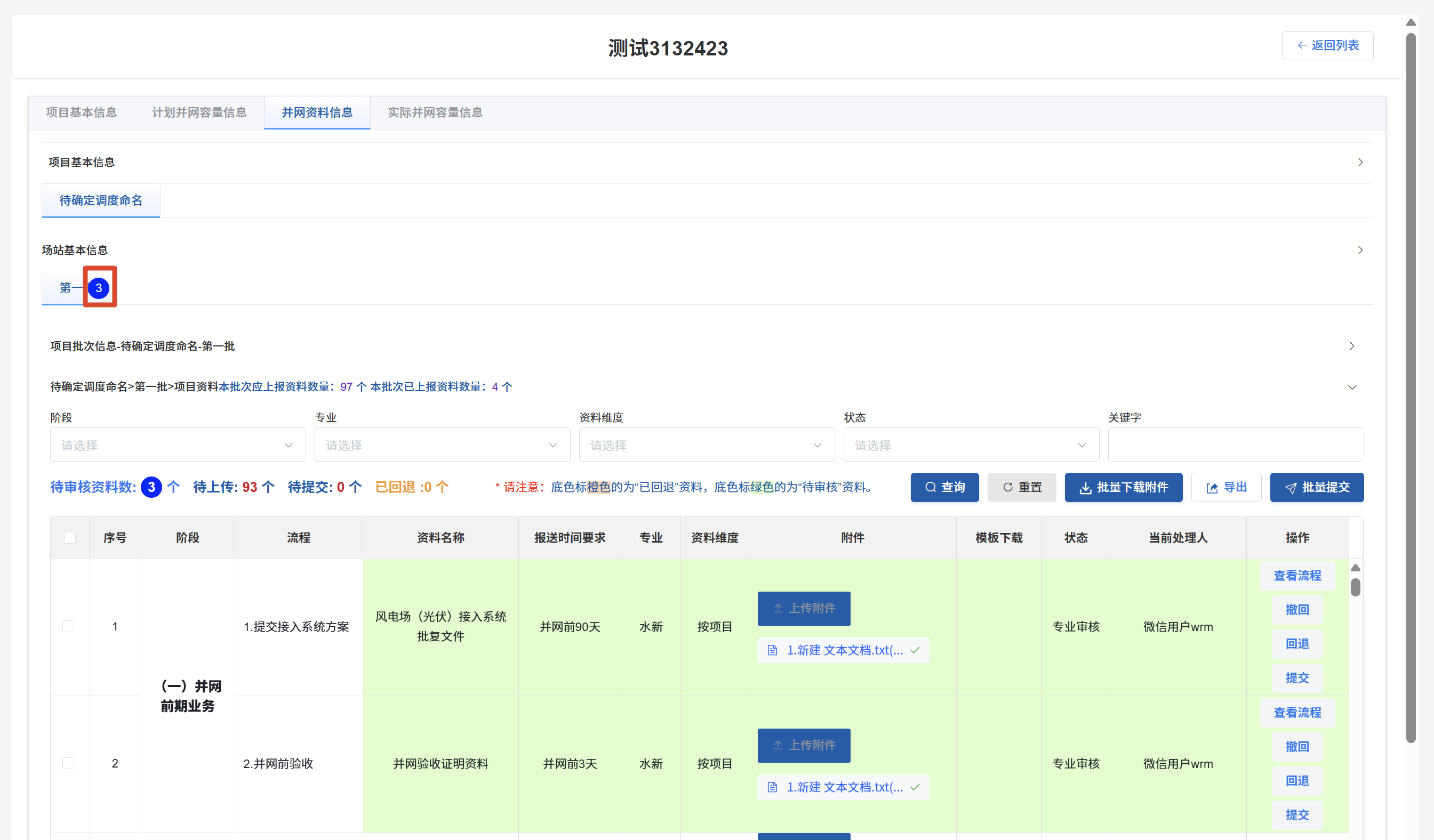Click the 待上传: 93 个 counter

234,487
